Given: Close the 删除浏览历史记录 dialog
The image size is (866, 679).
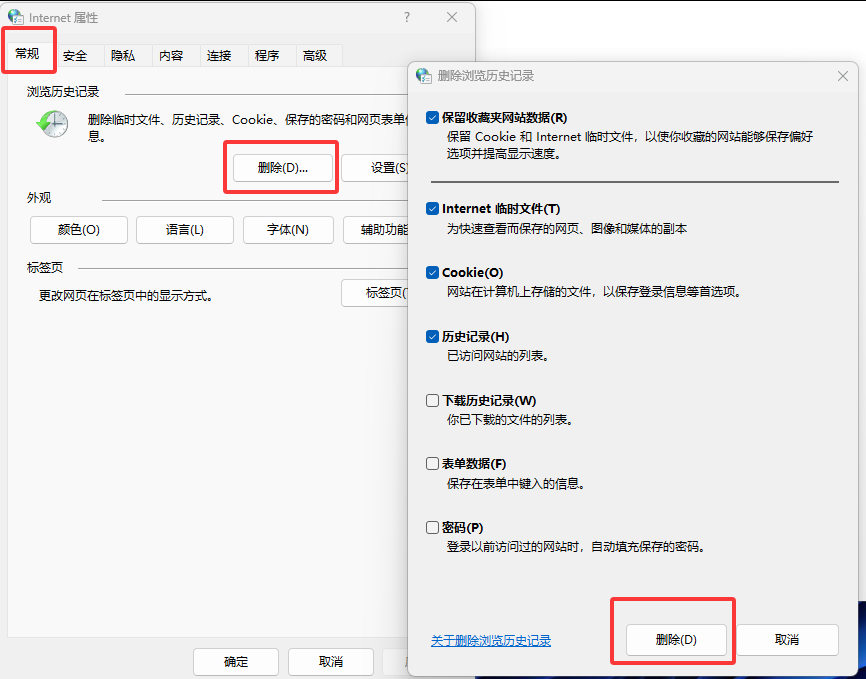Looking at the screenshot, I should pos(843,76).
